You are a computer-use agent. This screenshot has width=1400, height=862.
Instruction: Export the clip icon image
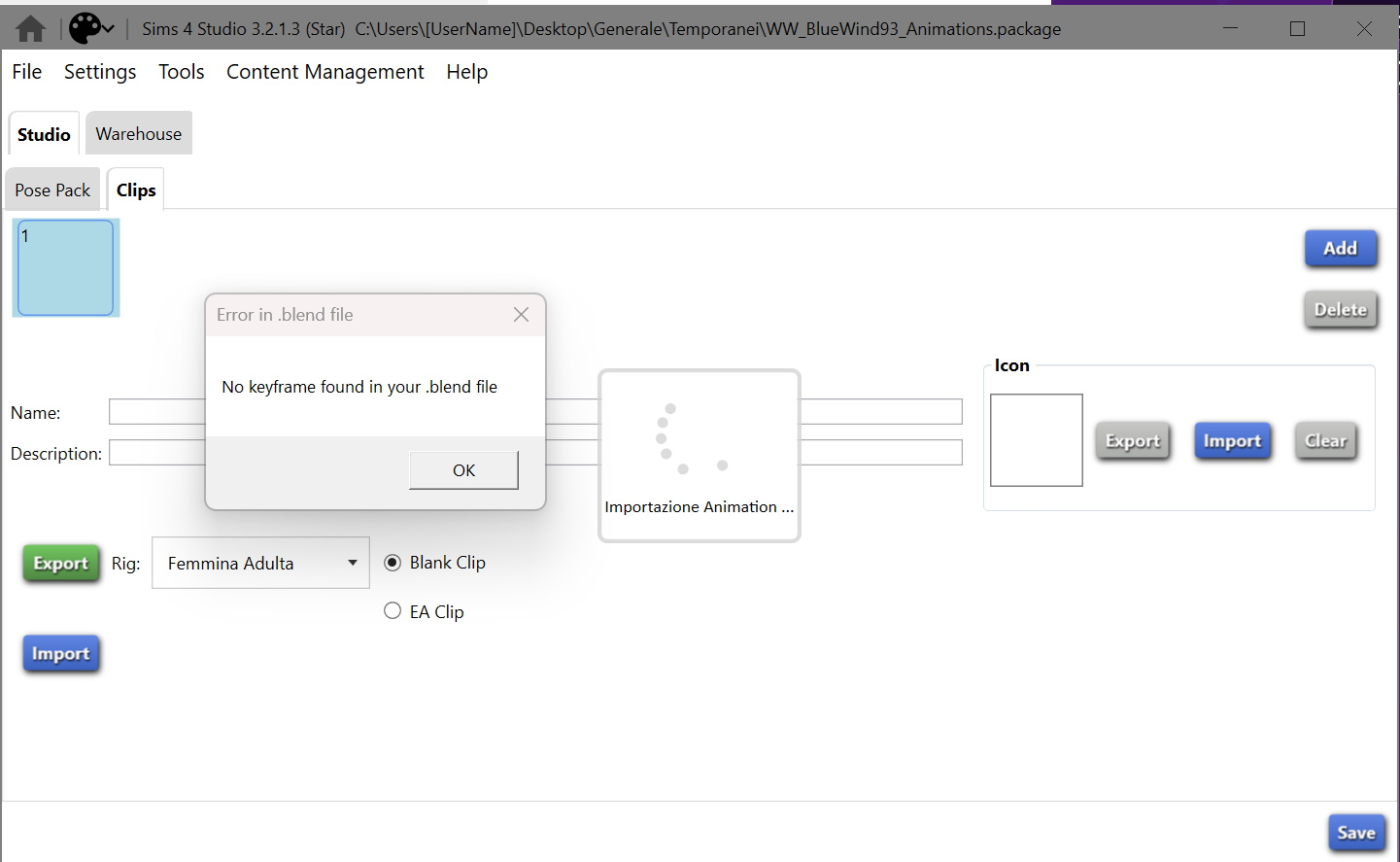point(1133,441)
